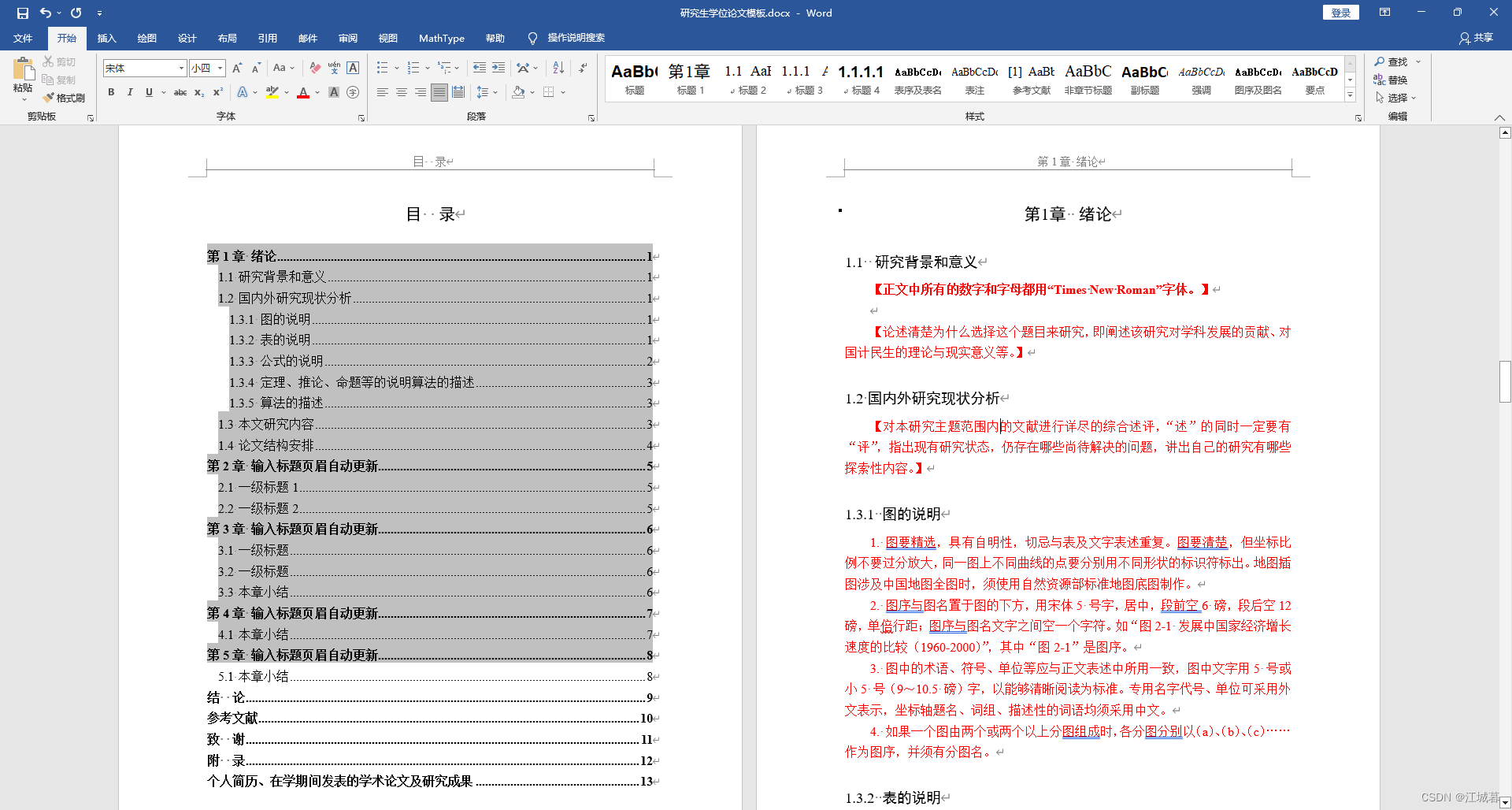This screenshot has width=1512, height=810.
Task: Apply yellow text highlight color
Action: coord(272,92)
